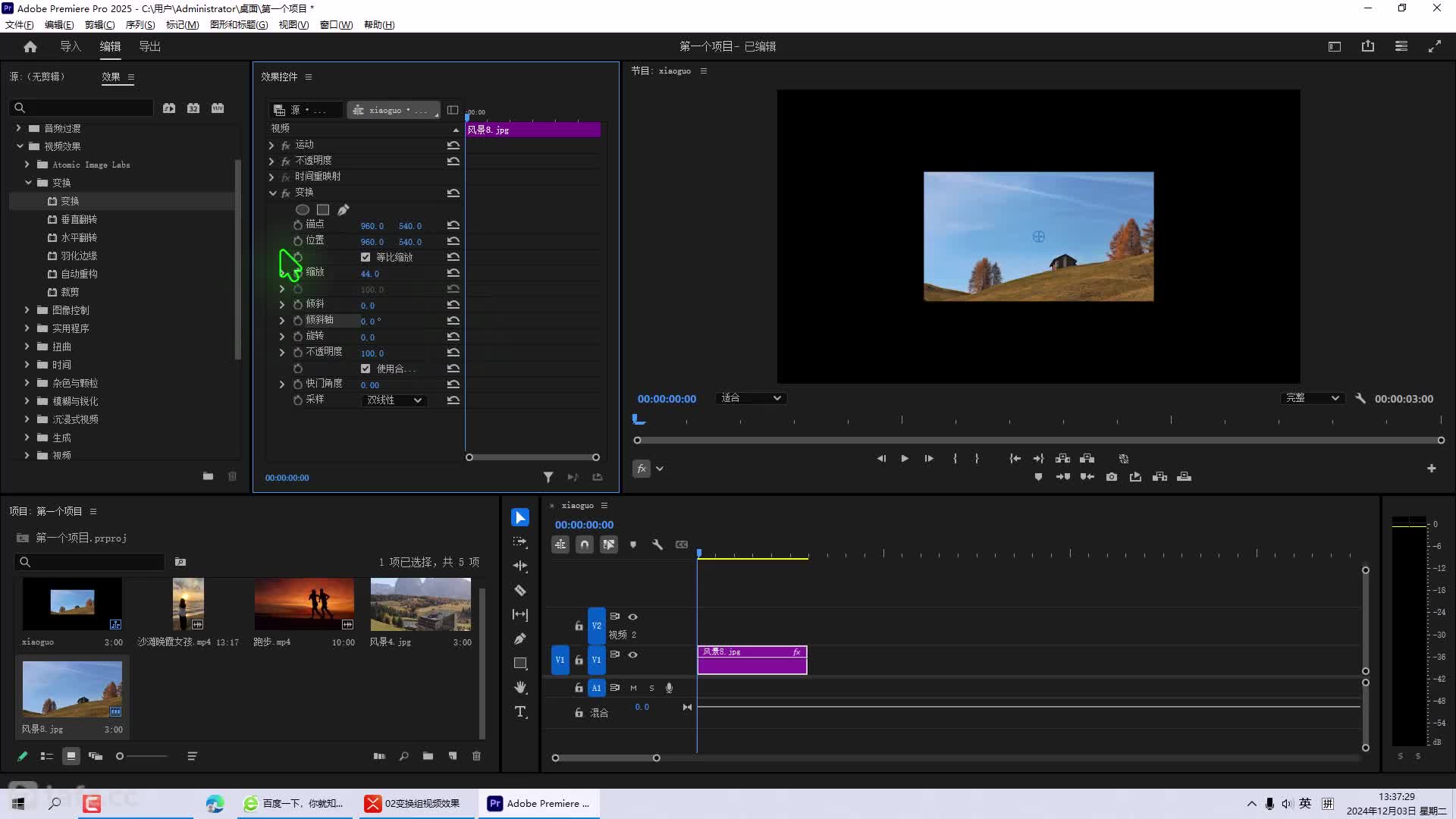Toggle snap in timeline magnet icon
The image size is (1456, 819).
pyautogui.click(x=585, y=544)
